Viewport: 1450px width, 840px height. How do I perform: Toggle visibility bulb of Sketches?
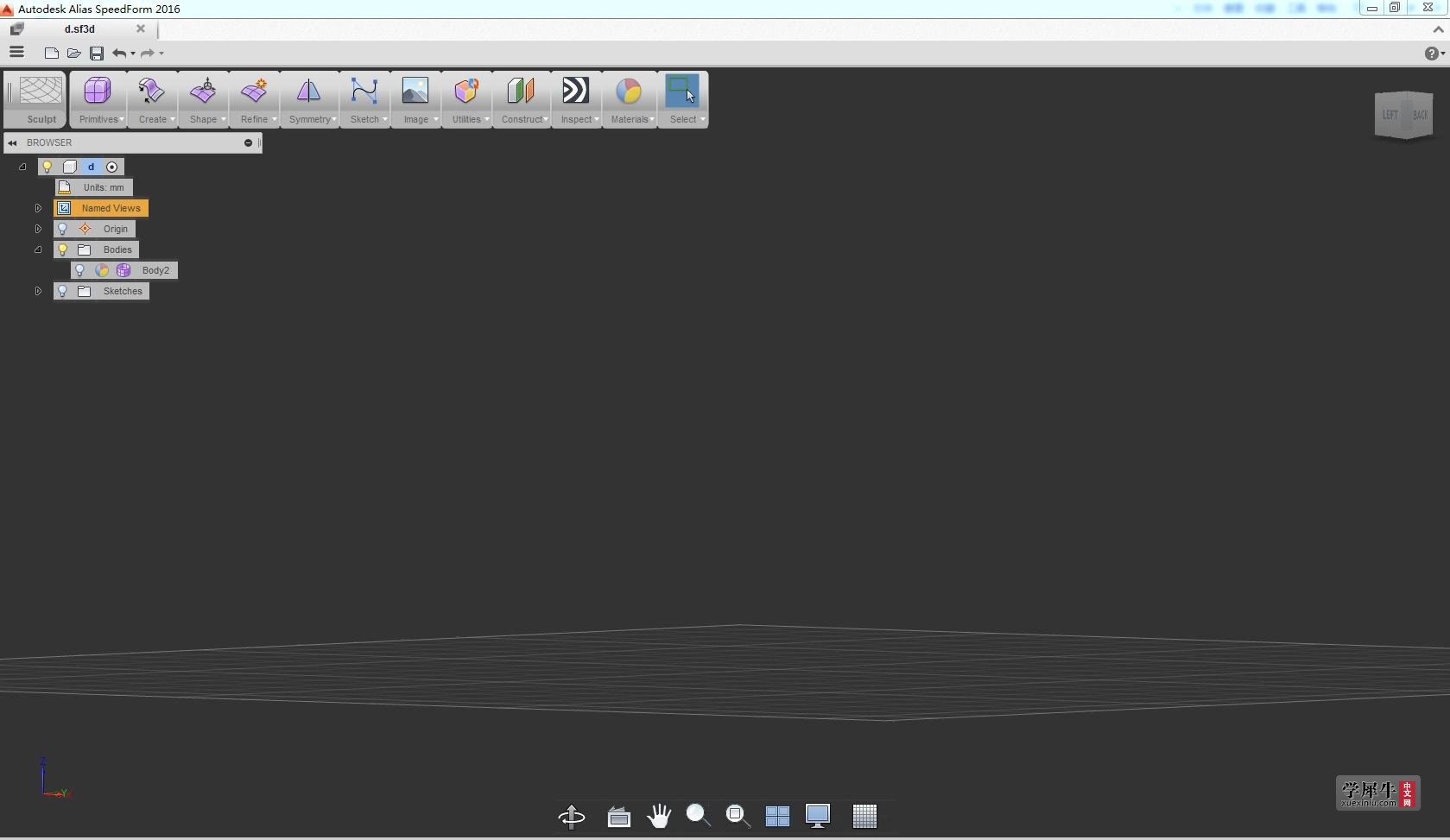[62, 291]
